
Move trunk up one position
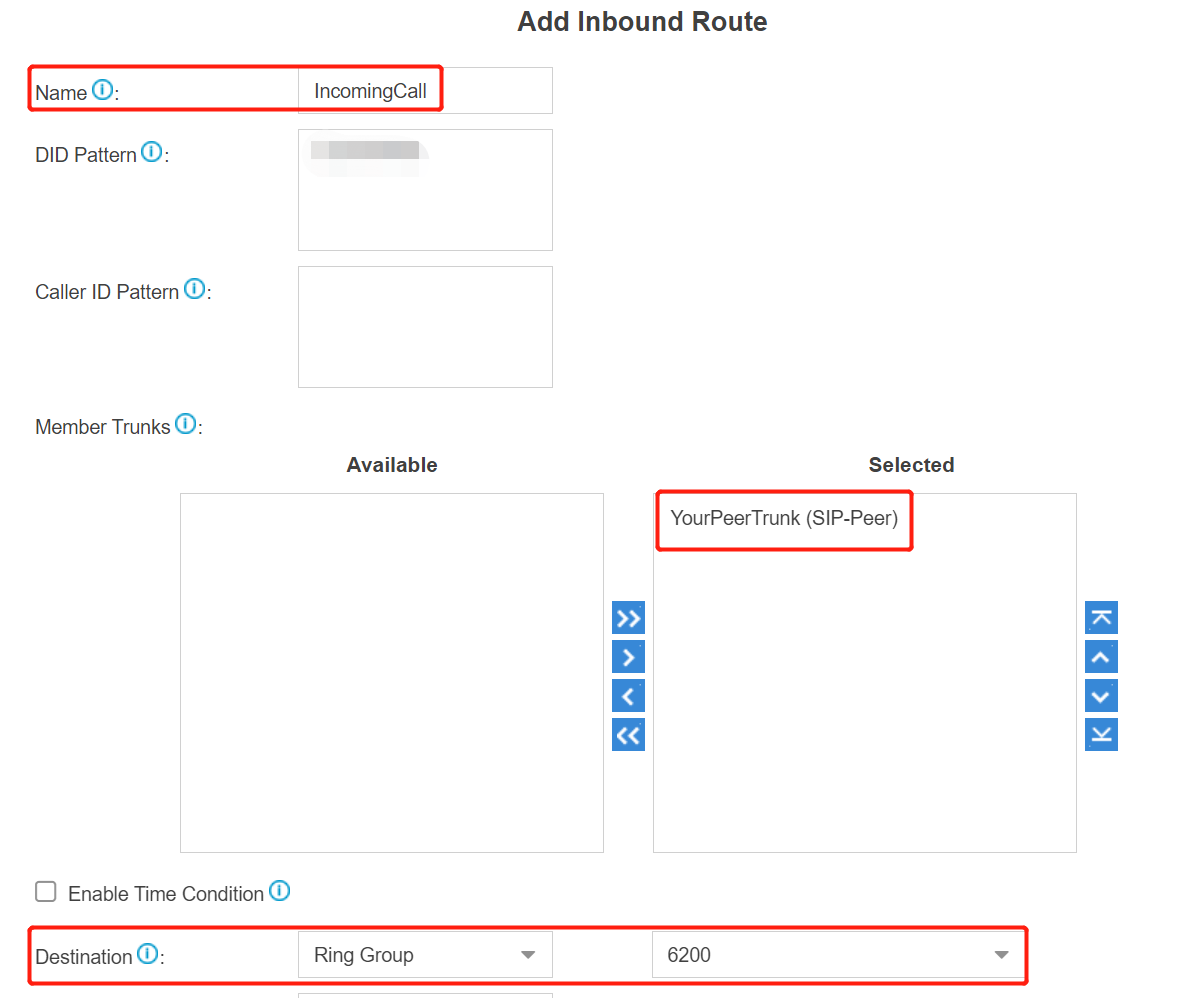point(1101,656)
